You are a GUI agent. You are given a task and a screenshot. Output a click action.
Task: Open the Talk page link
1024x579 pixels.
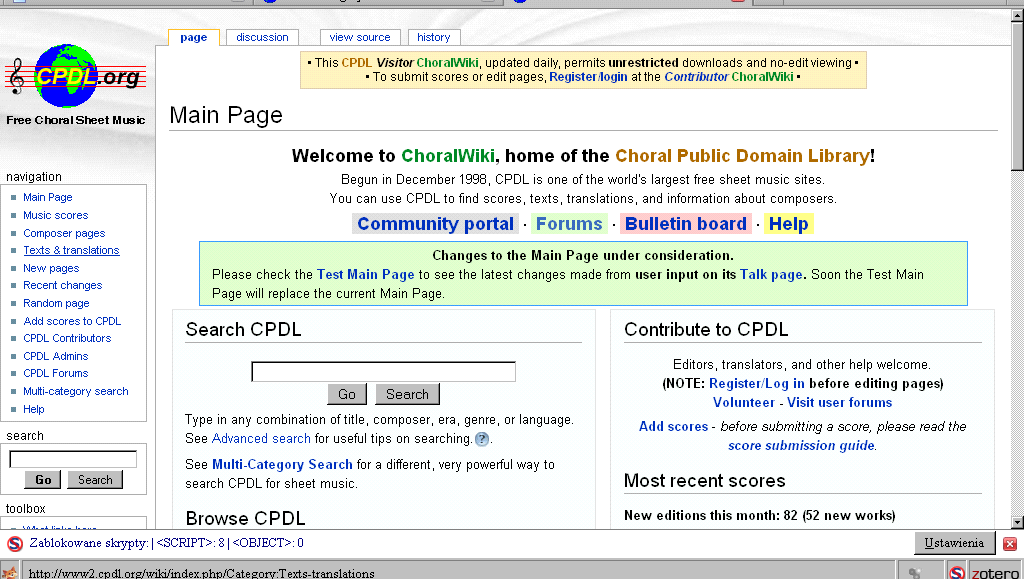click(x=771, y=275)
